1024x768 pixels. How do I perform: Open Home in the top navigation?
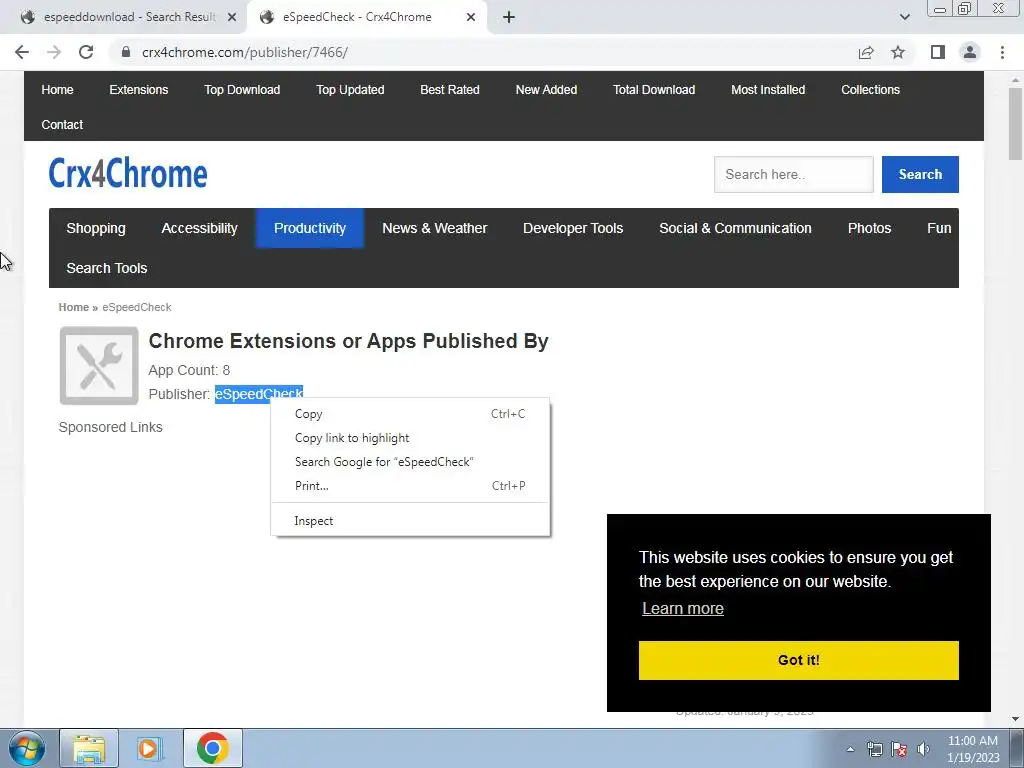point(57,90)
